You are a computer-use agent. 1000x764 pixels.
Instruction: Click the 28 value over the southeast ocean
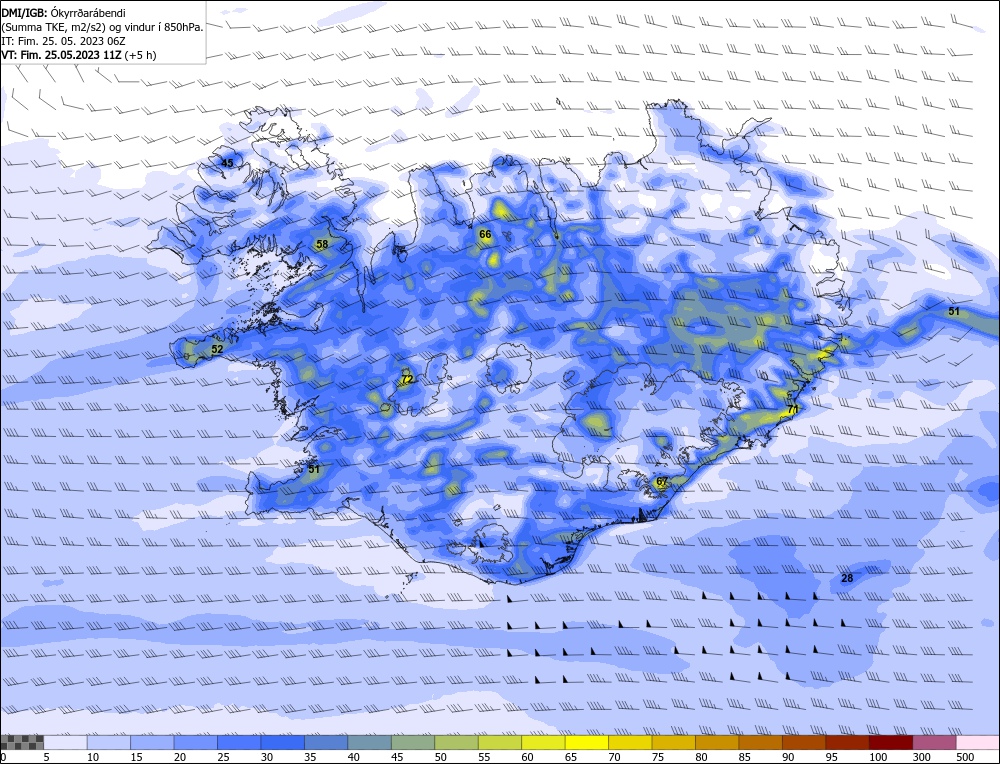coord(847,578)
